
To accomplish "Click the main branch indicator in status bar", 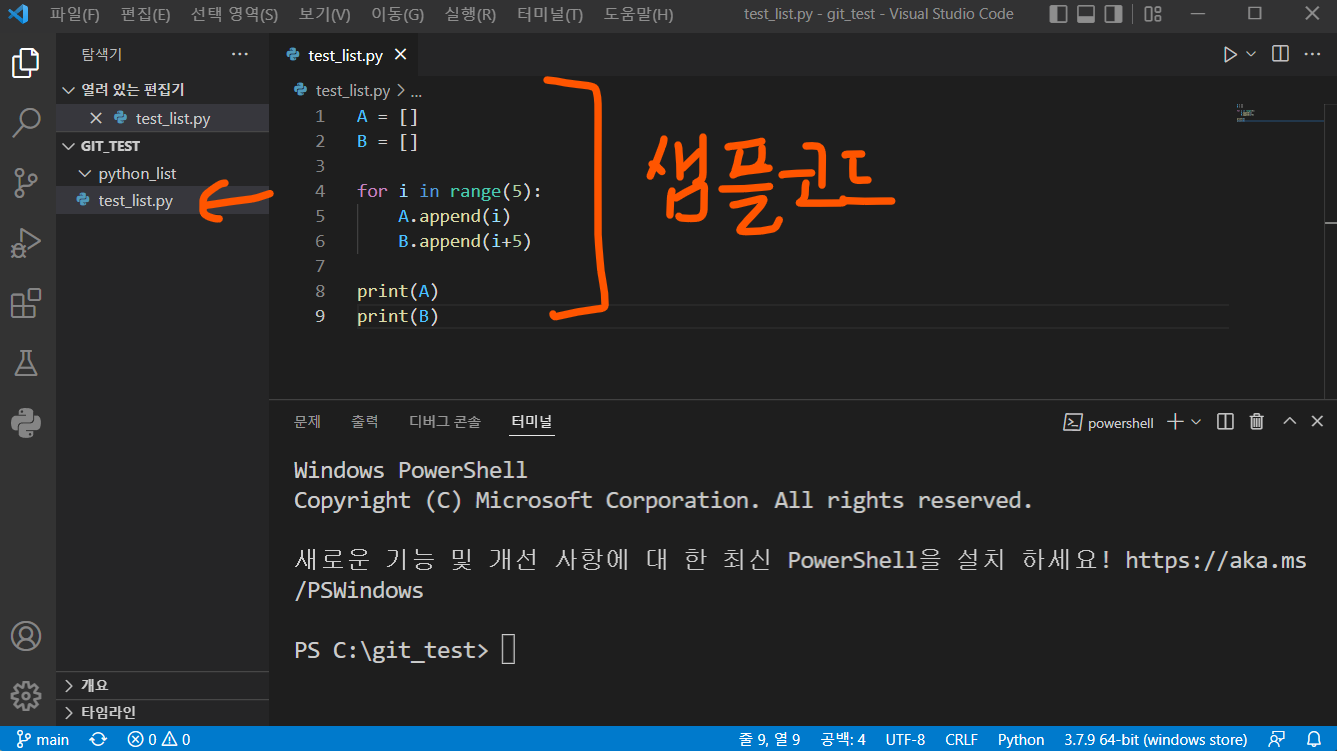I will click(x=43, y=739).
